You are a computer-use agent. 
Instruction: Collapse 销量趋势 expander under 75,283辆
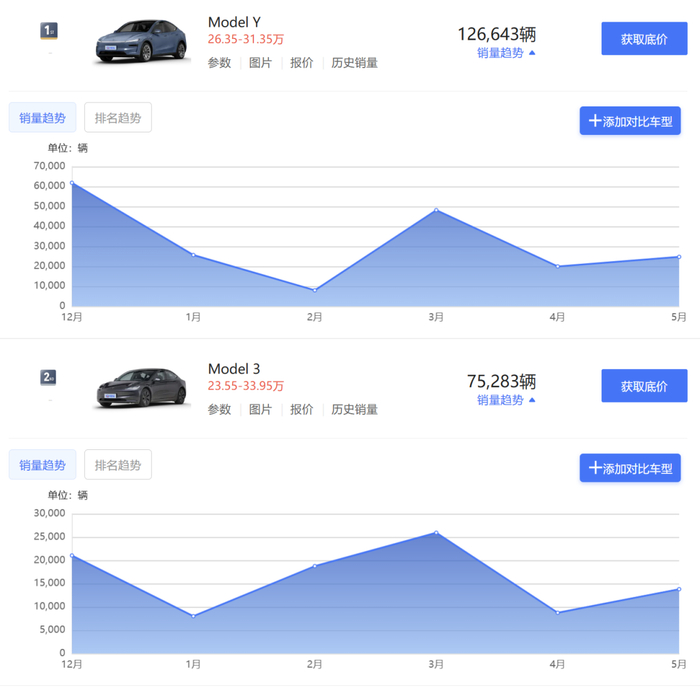click(506, 400)
